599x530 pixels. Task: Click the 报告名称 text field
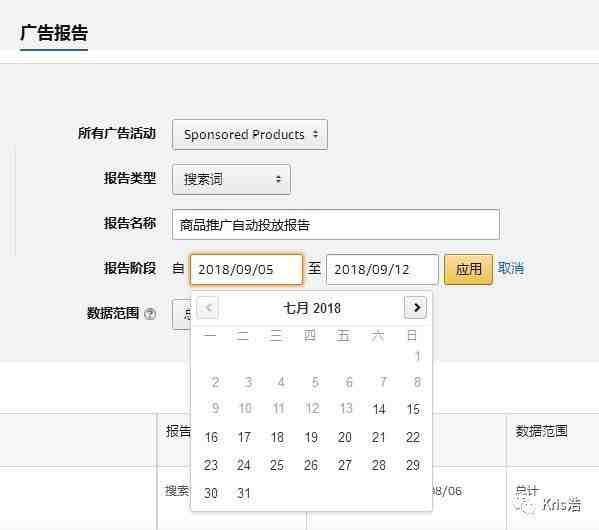336,224
